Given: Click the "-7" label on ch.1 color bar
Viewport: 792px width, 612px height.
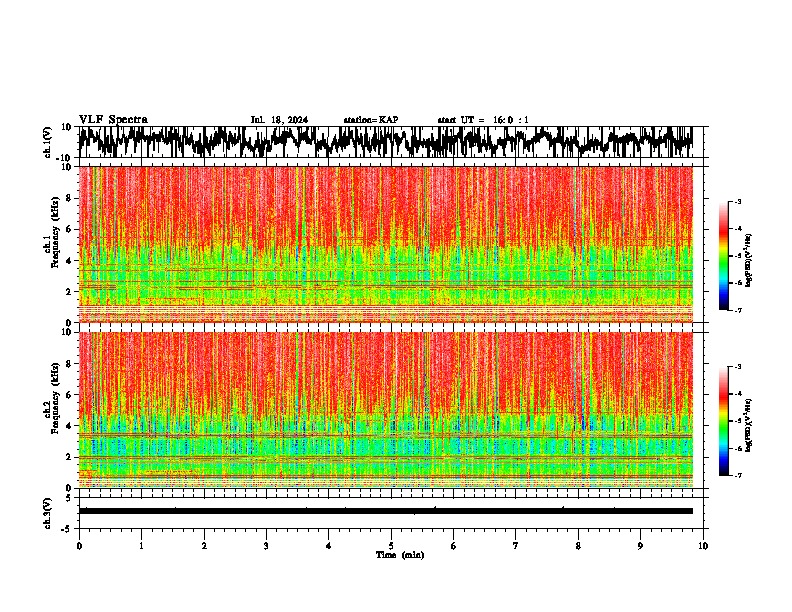Looking at the screenshot, I should pyautogui.click(x=737, y=310).
